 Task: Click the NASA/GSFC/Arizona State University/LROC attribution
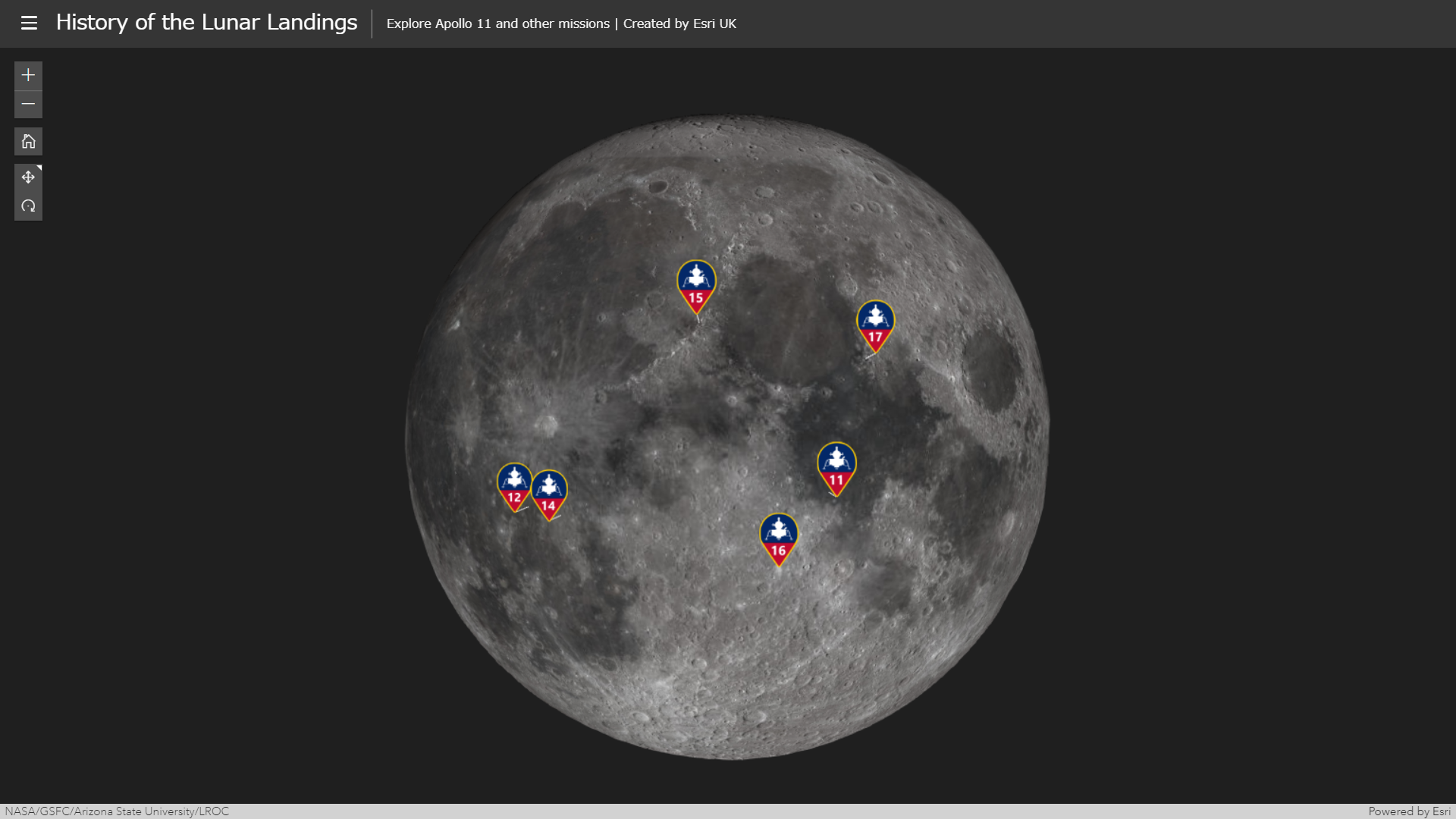(117, 811)
